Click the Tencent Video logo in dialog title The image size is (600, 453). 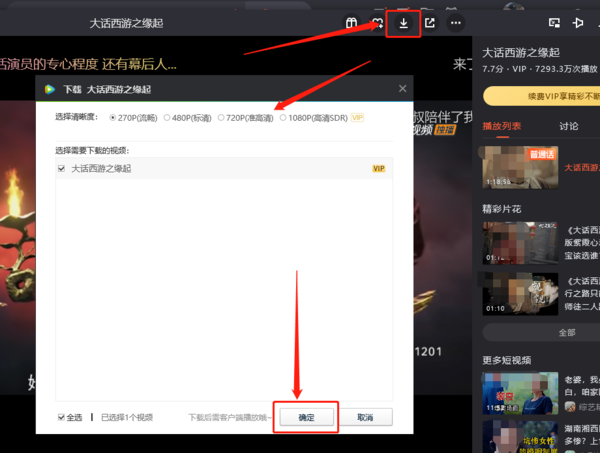point(50,89)
